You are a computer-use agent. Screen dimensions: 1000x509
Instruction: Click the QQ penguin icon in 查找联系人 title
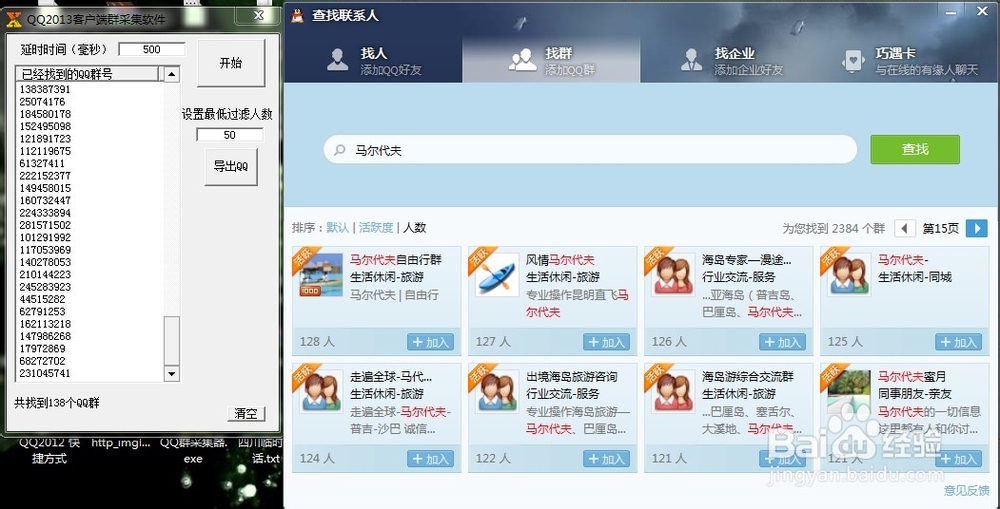pyautogui.click(x=297, y=16)
